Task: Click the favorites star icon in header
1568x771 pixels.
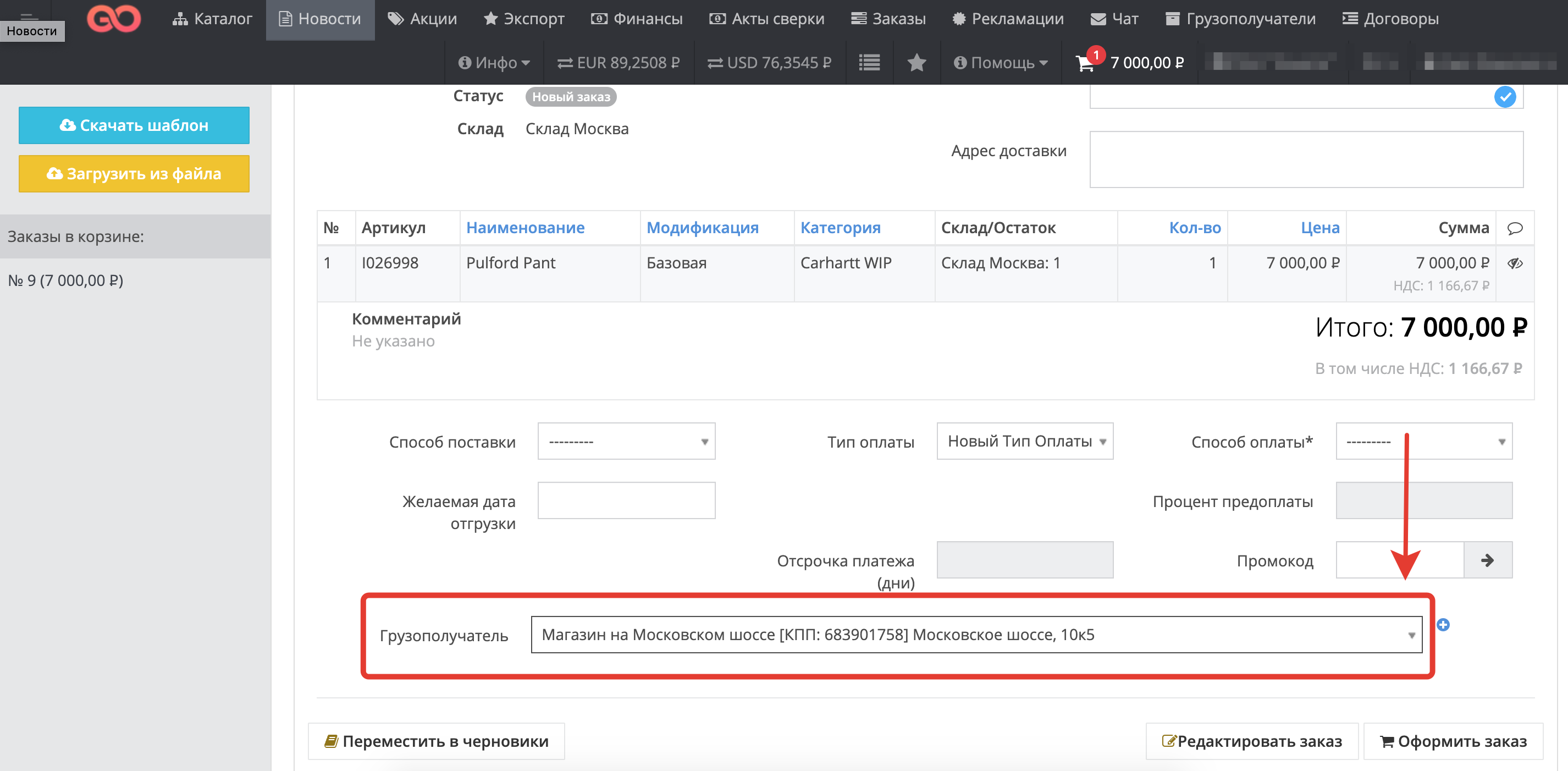Action: (x=916, y=63)
